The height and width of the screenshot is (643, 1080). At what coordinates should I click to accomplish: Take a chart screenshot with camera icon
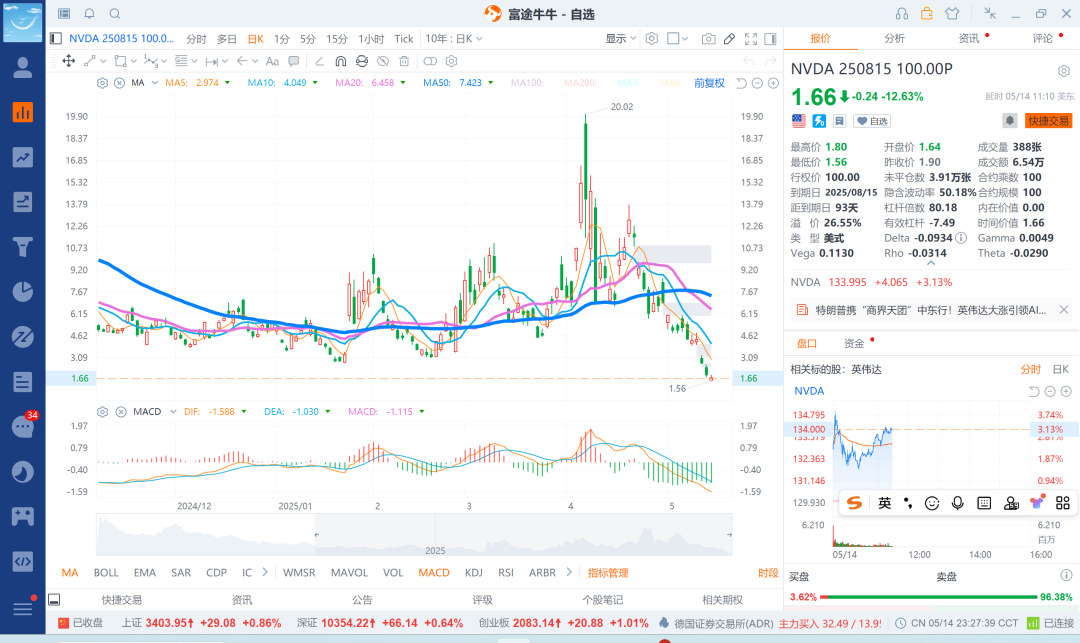[x=708, y=39]
